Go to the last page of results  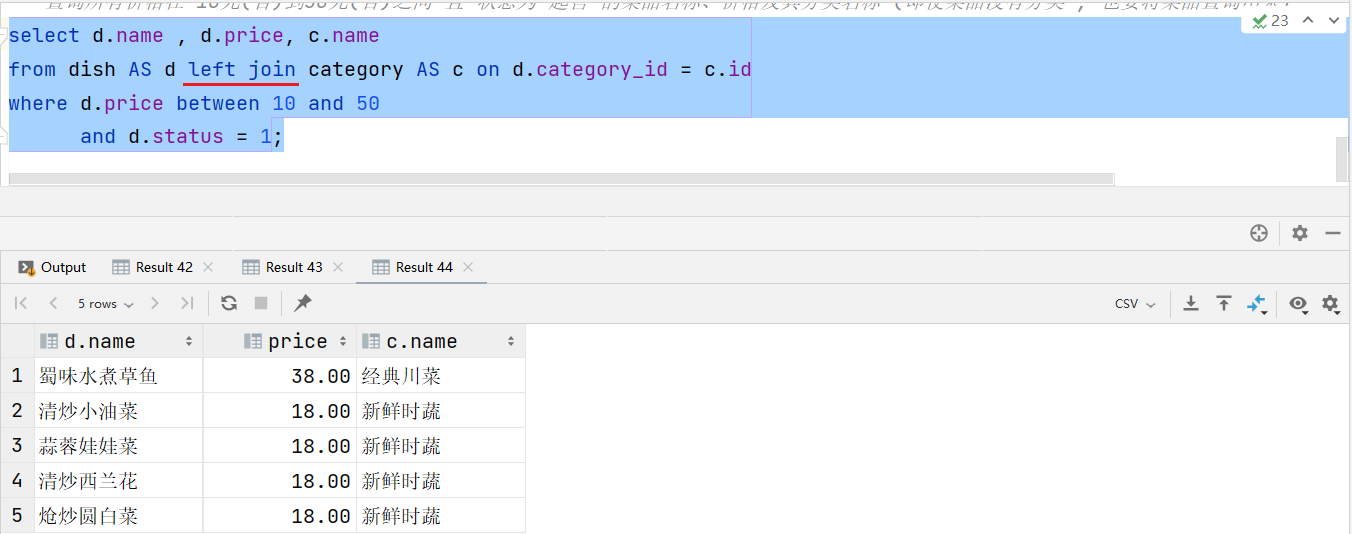187,303
